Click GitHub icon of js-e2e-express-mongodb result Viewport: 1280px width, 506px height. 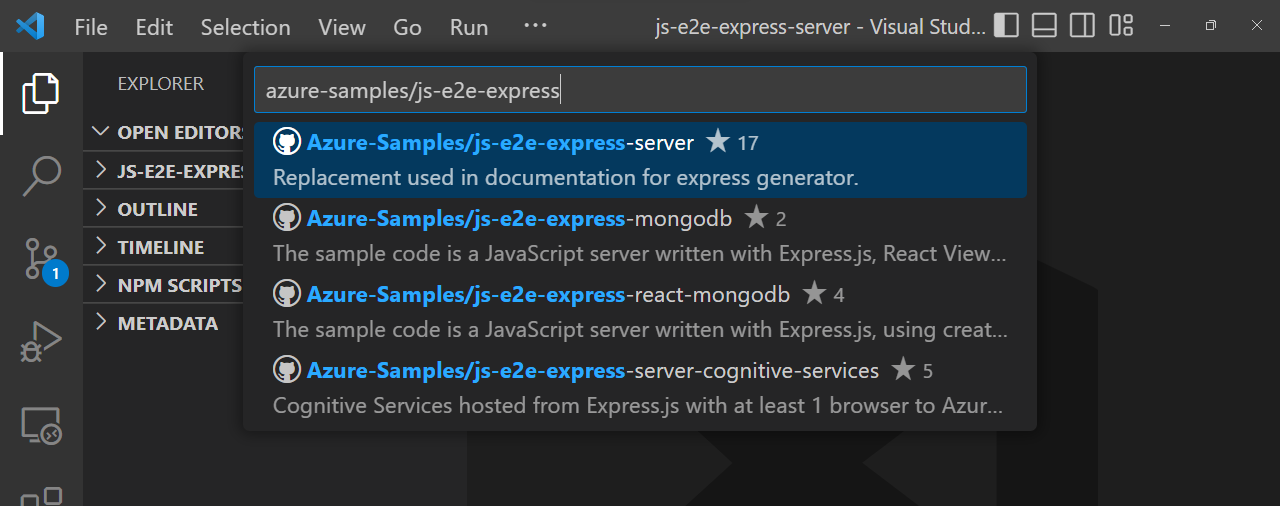coord(287,218)
